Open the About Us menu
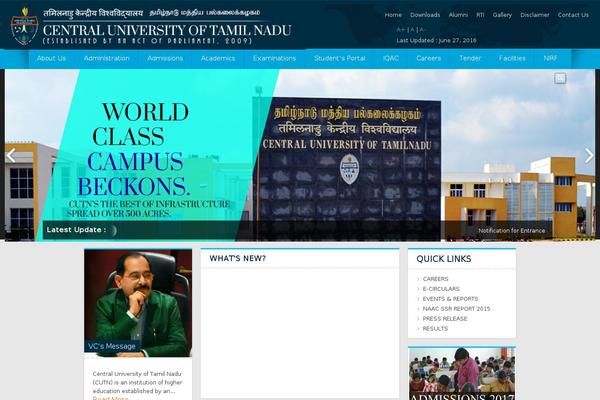Image resolution: width=600 pixels, height=400 pixels. pyautogui.click(x=51, y=58)
